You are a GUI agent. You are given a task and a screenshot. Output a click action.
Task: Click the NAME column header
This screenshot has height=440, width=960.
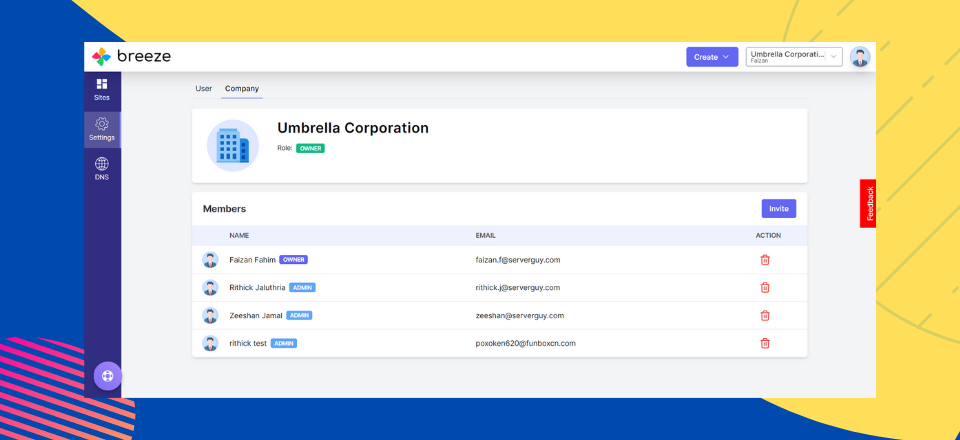(x=239, y=236)
